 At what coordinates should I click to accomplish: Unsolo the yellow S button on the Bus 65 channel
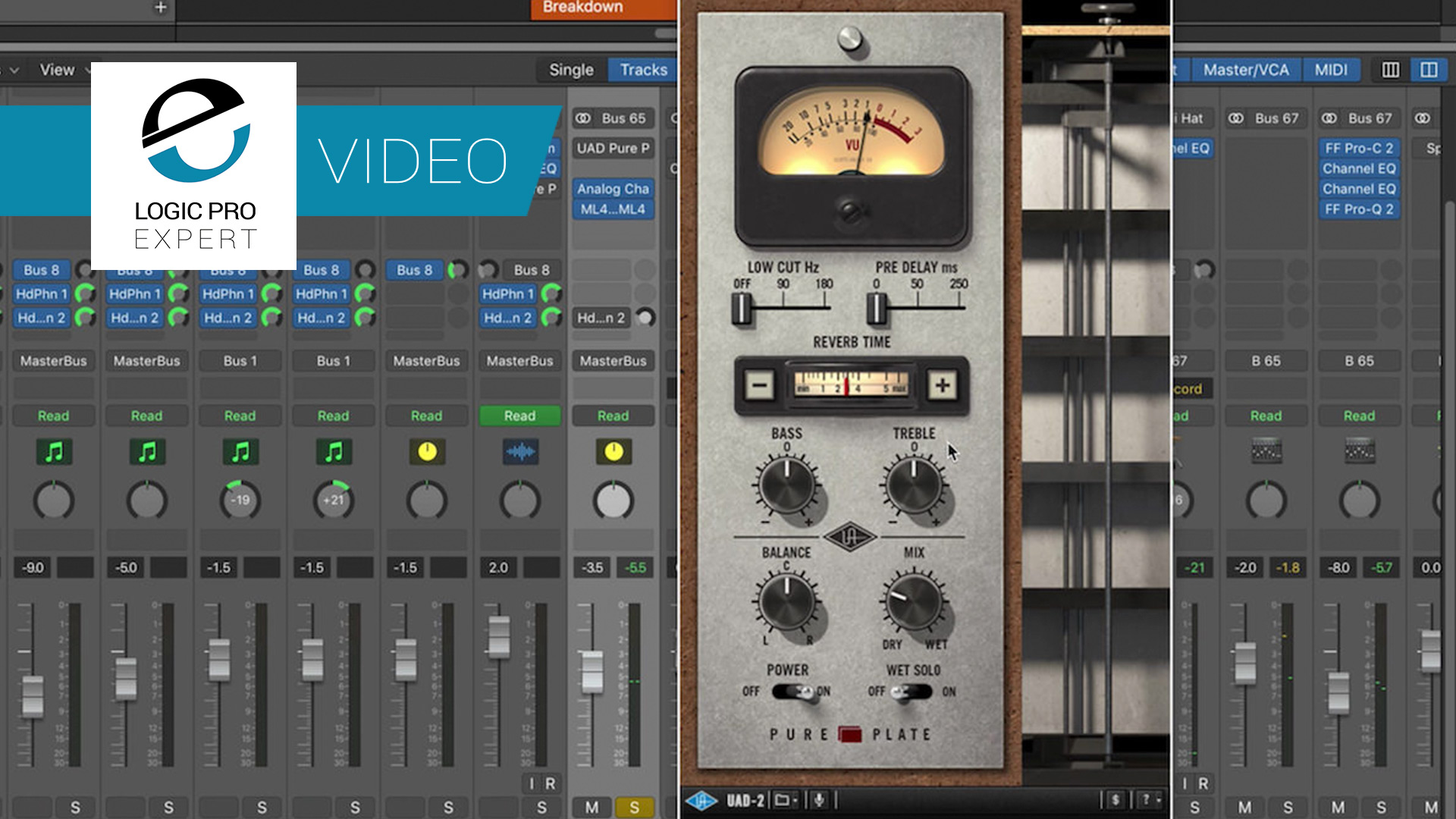634,808
